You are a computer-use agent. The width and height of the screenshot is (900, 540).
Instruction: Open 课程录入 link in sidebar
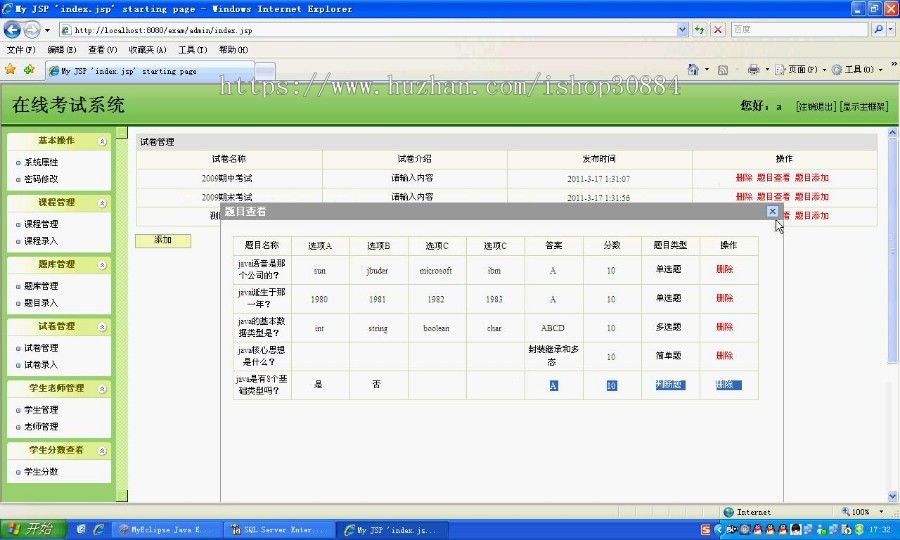(41, 241)
